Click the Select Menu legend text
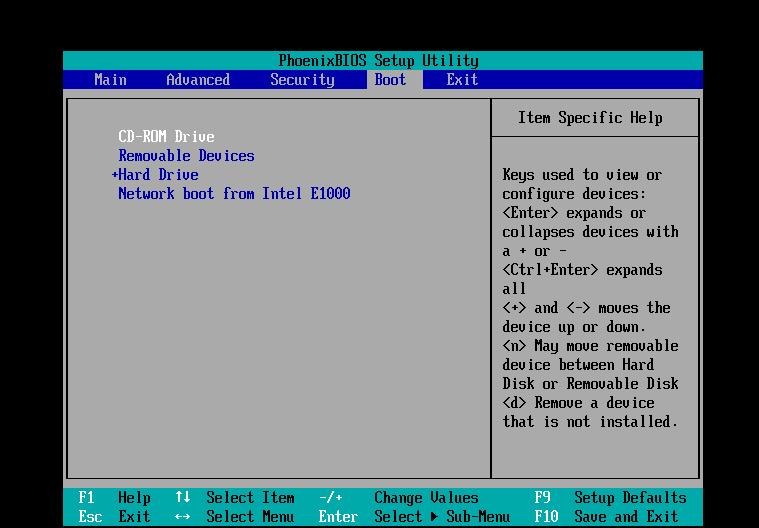759x528 pixels. coord(250,516)
